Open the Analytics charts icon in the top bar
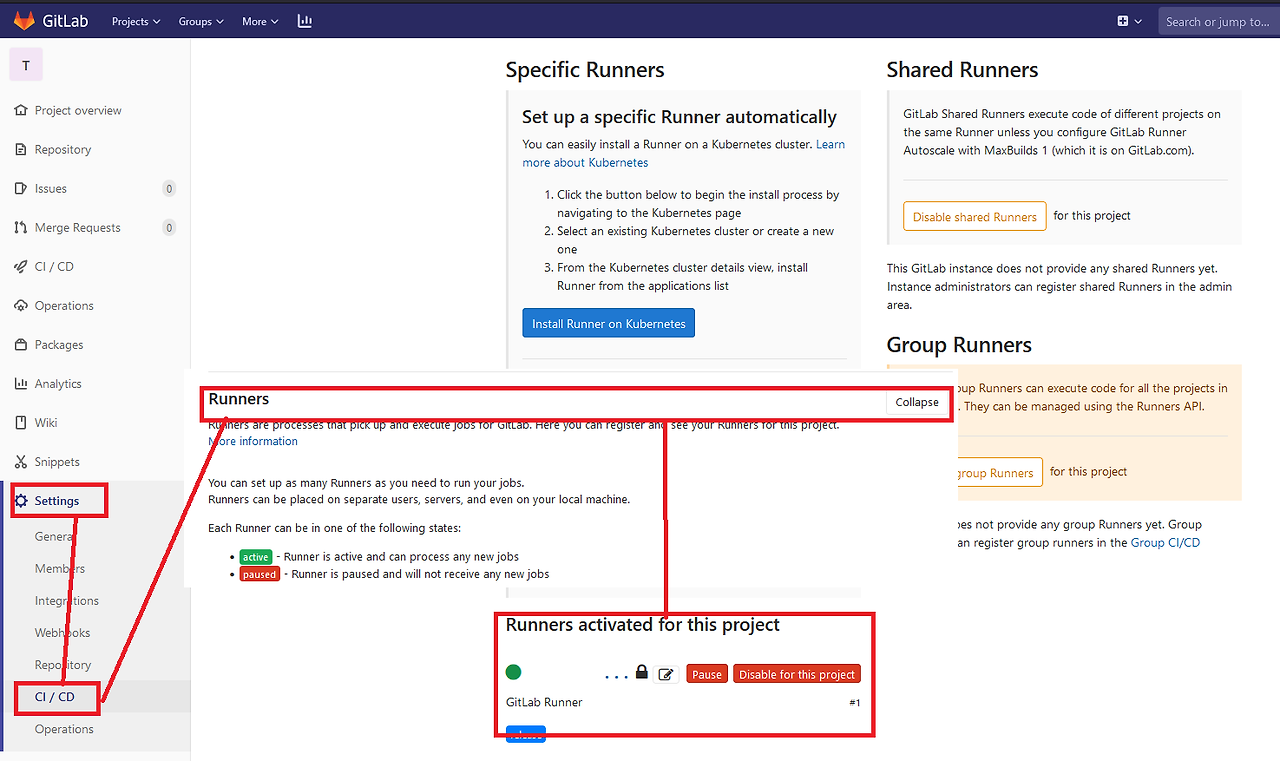 (x=305, y=20)
